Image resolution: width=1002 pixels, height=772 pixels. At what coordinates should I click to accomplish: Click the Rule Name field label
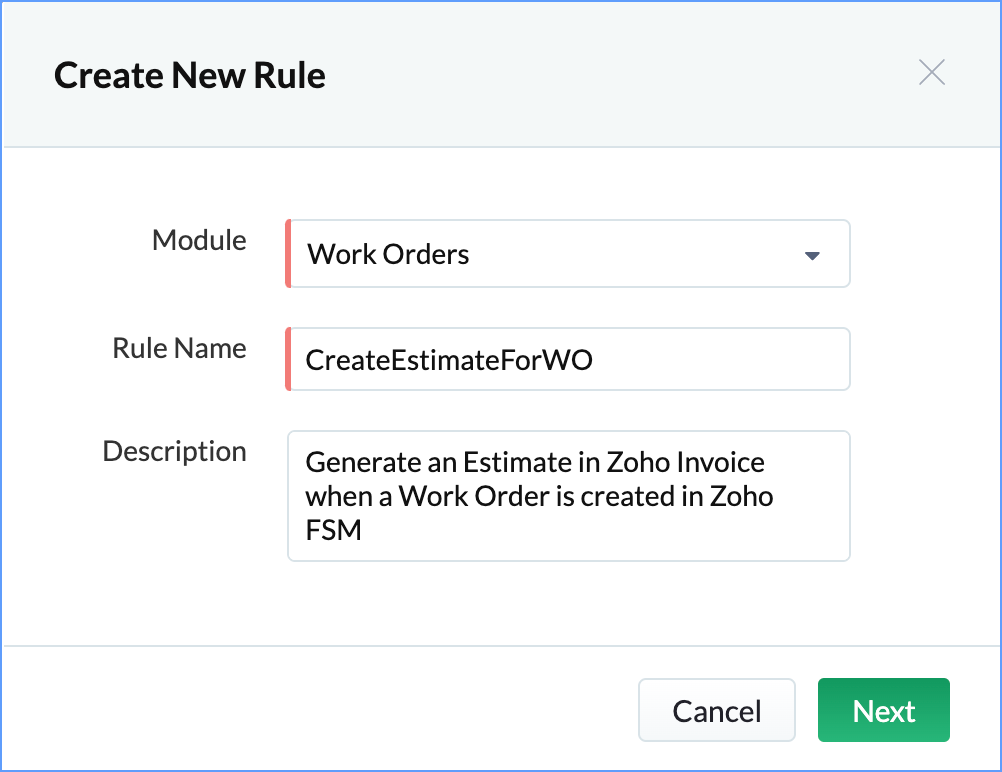(179, 348)
